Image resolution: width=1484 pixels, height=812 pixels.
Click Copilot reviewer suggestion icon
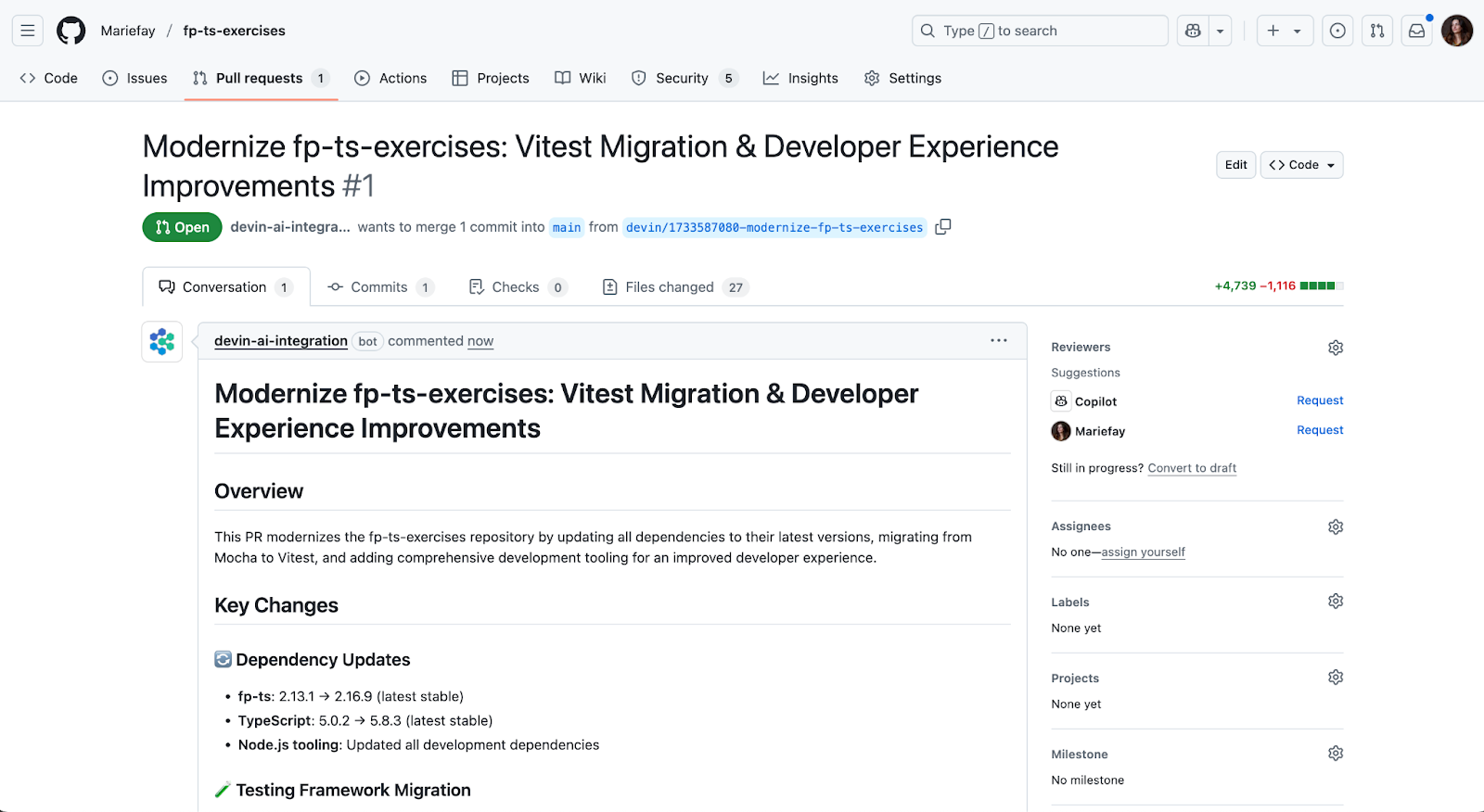tap(1061, 401)
